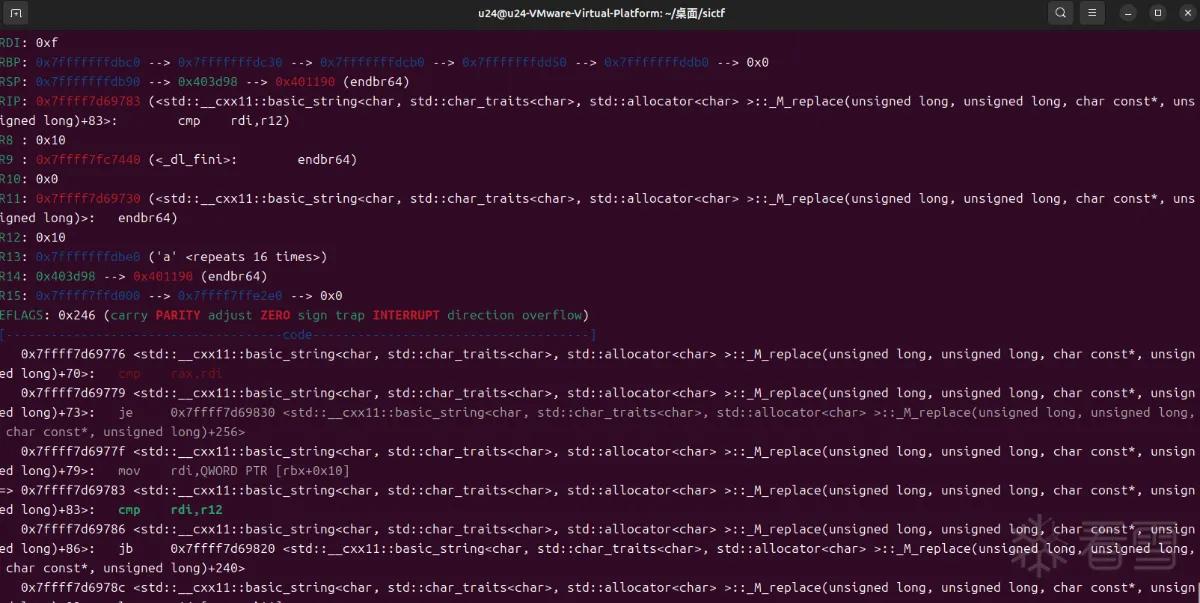This screenshot has width=1200, height=603.
Task: Open the hamburger menu in title bar
Action: (1093, 13)
